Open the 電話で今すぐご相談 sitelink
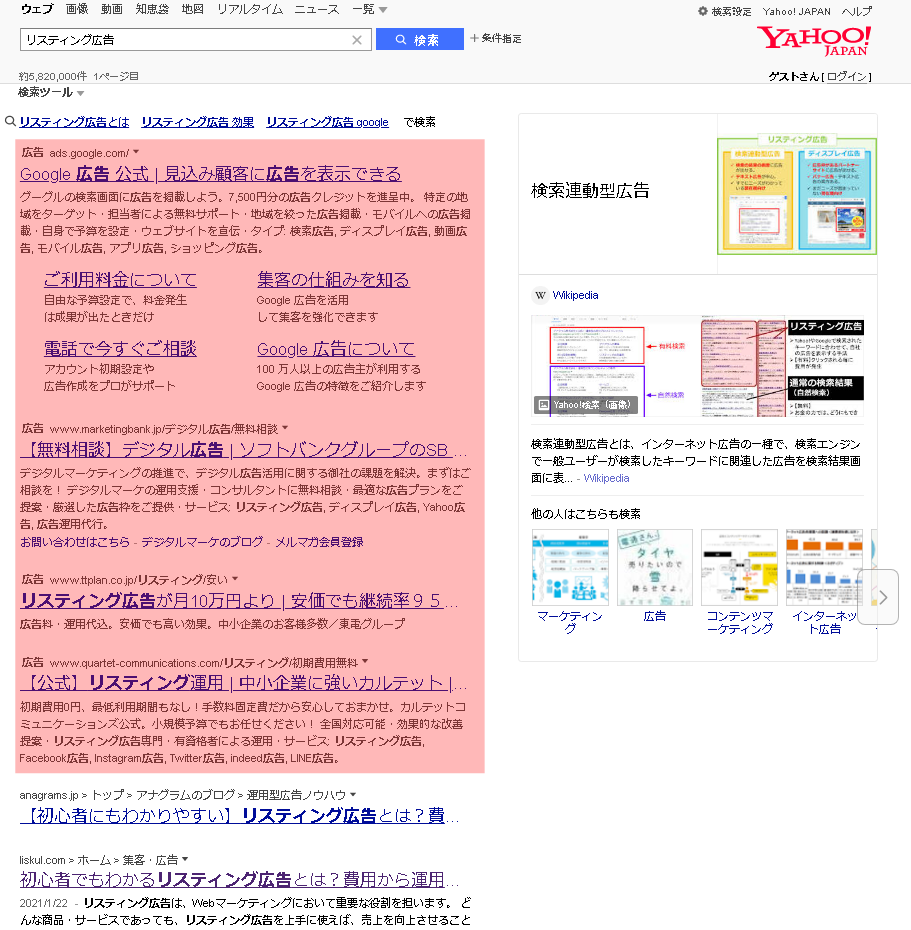Screen dimensions: 911x930 [120, 349]
